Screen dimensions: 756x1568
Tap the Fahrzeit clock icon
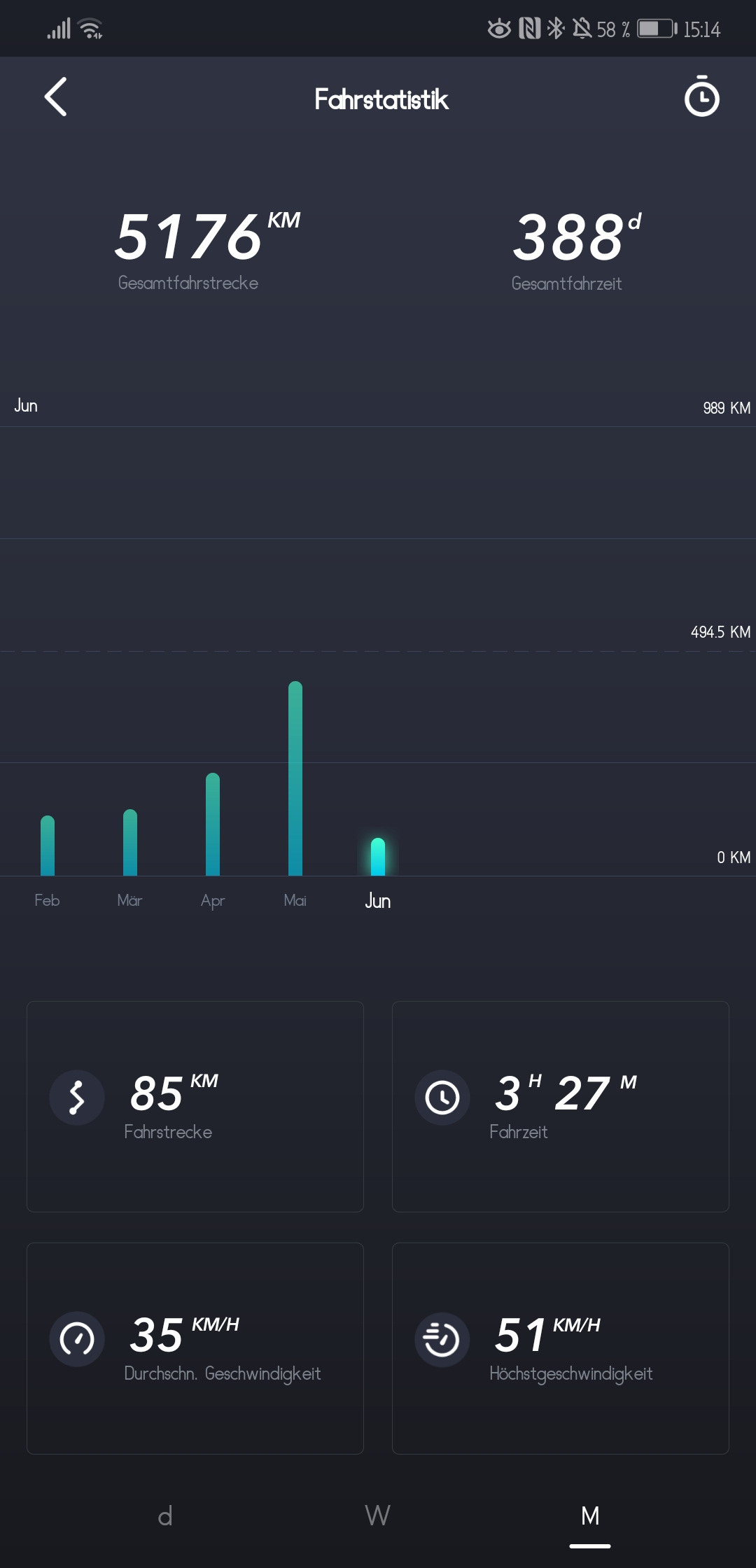point(442,1097)
